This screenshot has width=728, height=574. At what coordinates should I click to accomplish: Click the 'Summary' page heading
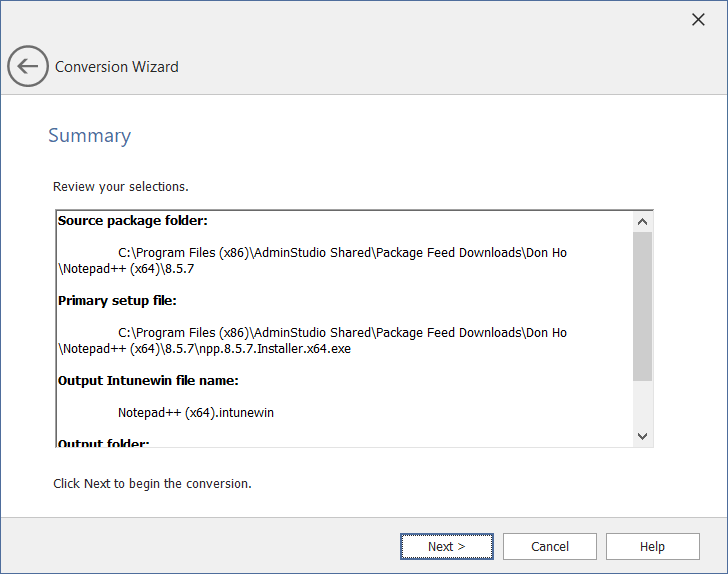pyautogui.click(x=89, y=136)
